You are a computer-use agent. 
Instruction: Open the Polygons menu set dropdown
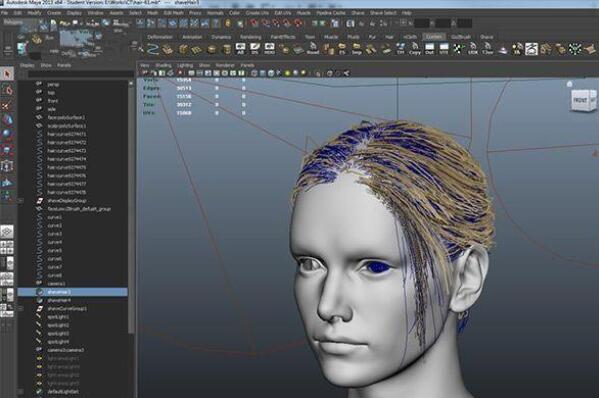click(x=21, y=23)
